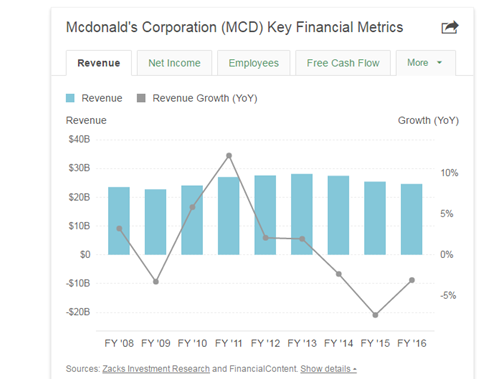Open the More dropdown tab

[x=425, y=63]
